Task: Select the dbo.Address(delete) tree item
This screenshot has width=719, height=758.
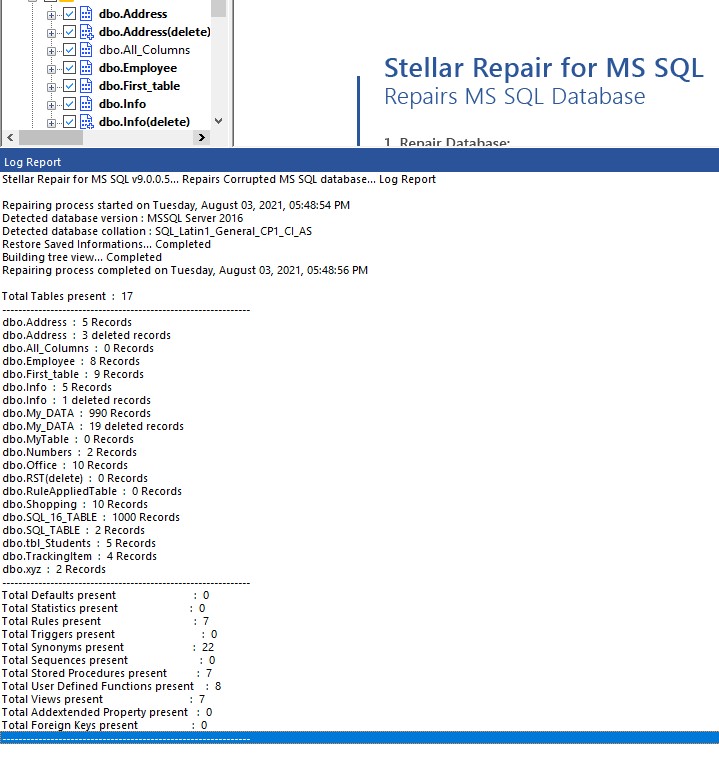Action: [x=155, y=32]
